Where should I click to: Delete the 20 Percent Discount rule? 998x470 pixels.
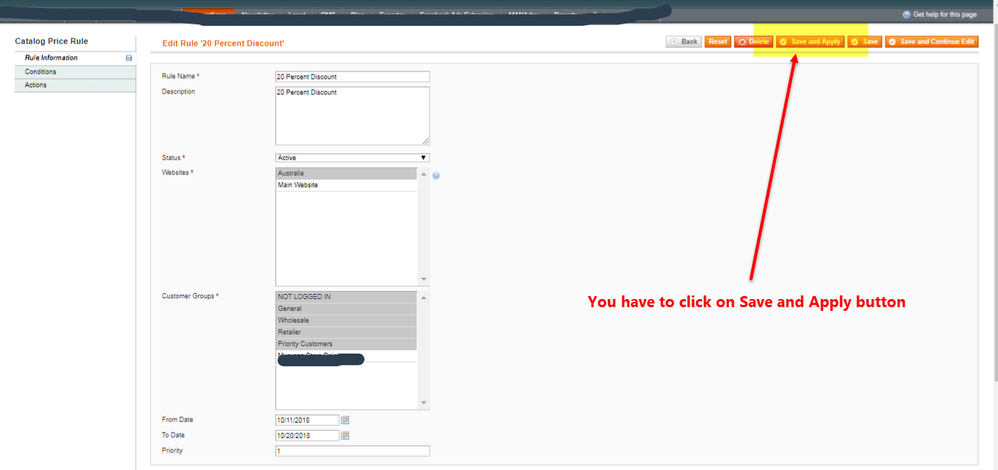(x=753, y=42)
